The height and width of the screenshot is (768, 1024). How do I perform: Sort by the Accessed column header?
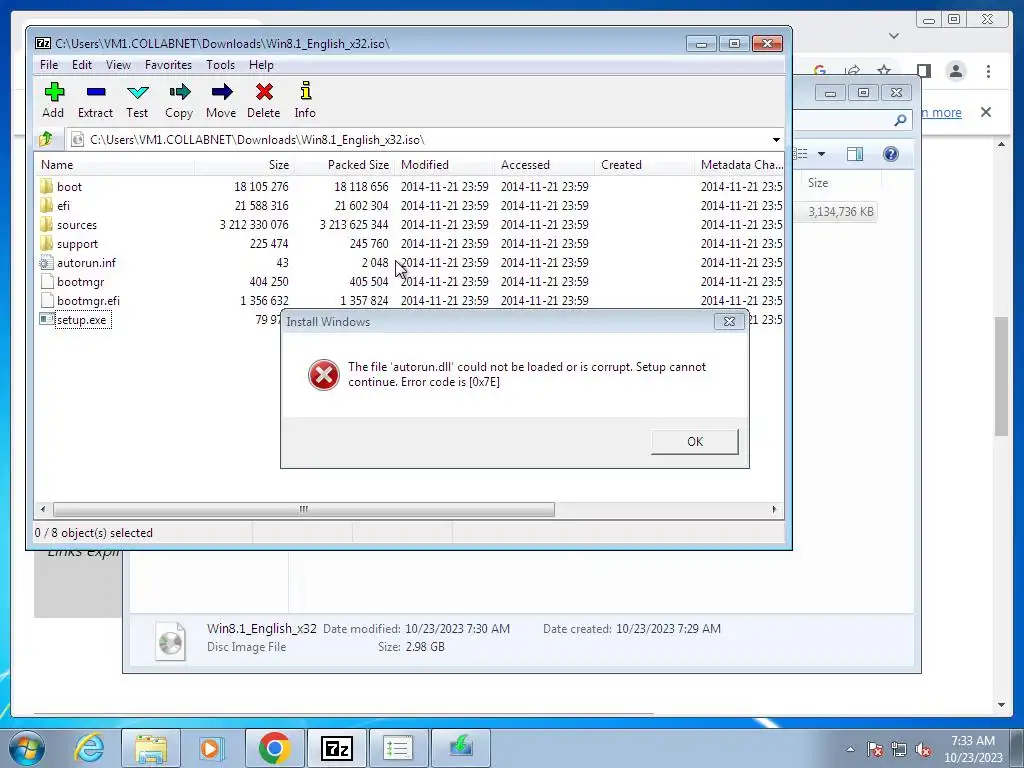[544, 165]
